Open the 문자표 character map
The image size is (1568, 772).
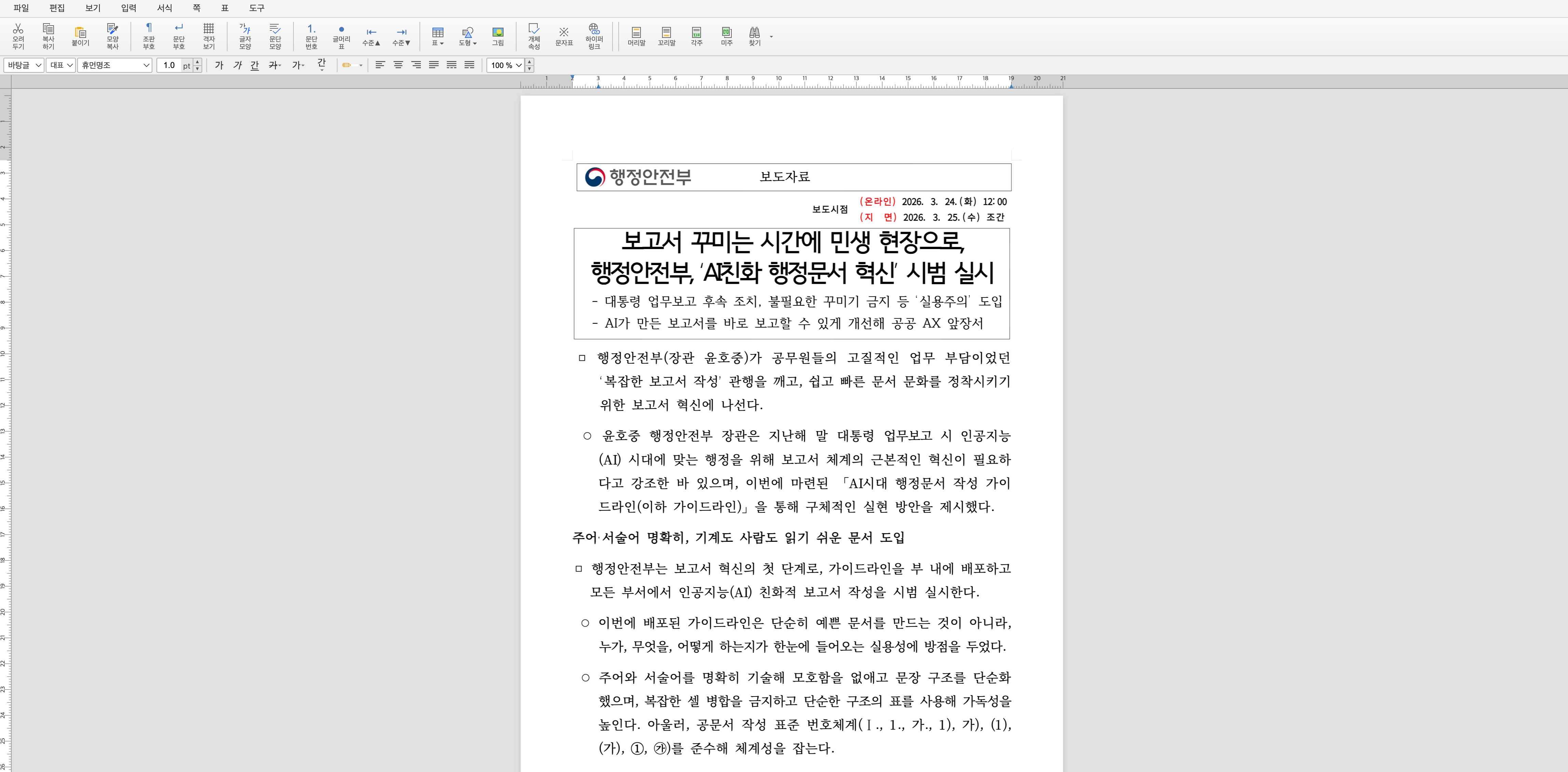coord(564,36)
